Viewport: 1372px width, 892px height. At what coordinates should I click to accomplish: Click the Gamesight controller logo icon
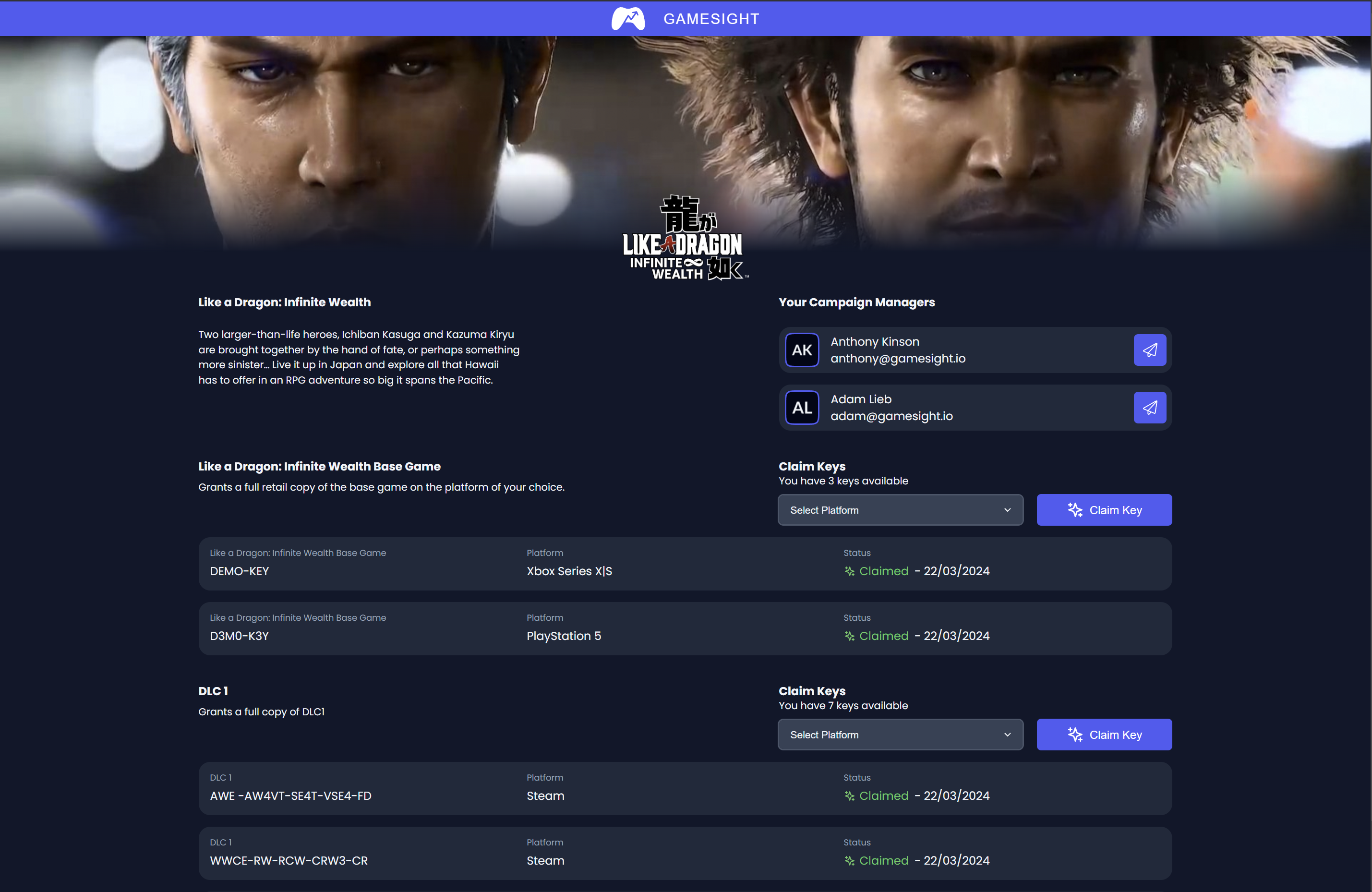pos(628,18)
